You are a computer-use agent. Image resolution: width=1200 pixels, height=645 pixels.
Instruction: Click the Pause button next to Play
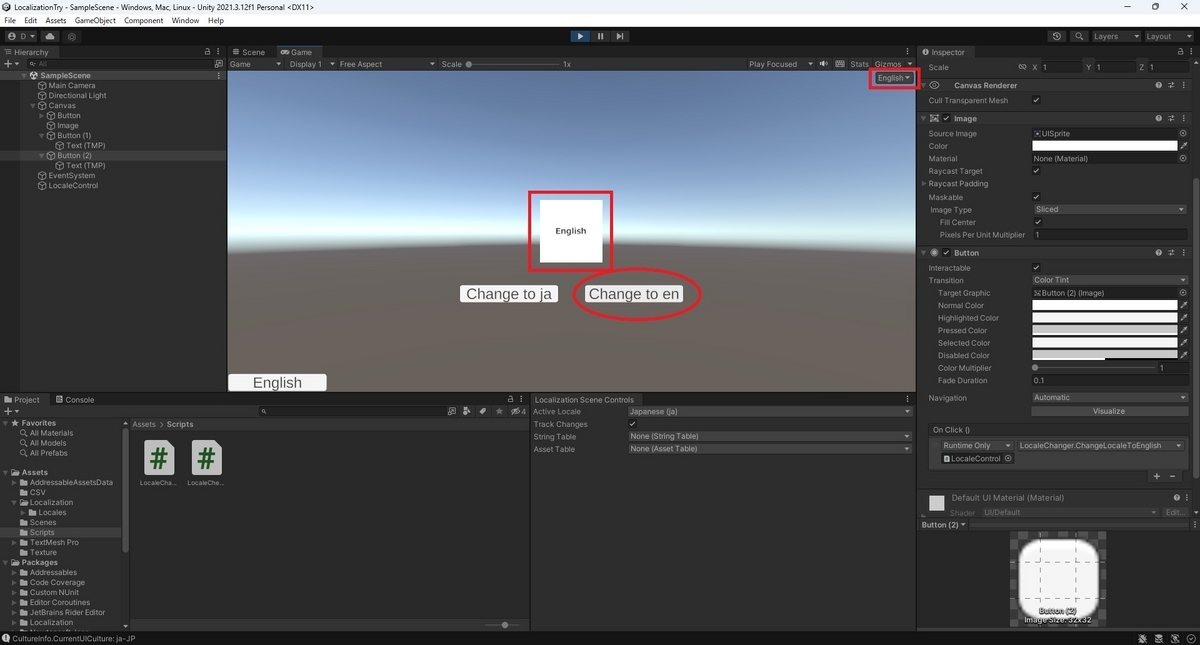coord(600,36)
